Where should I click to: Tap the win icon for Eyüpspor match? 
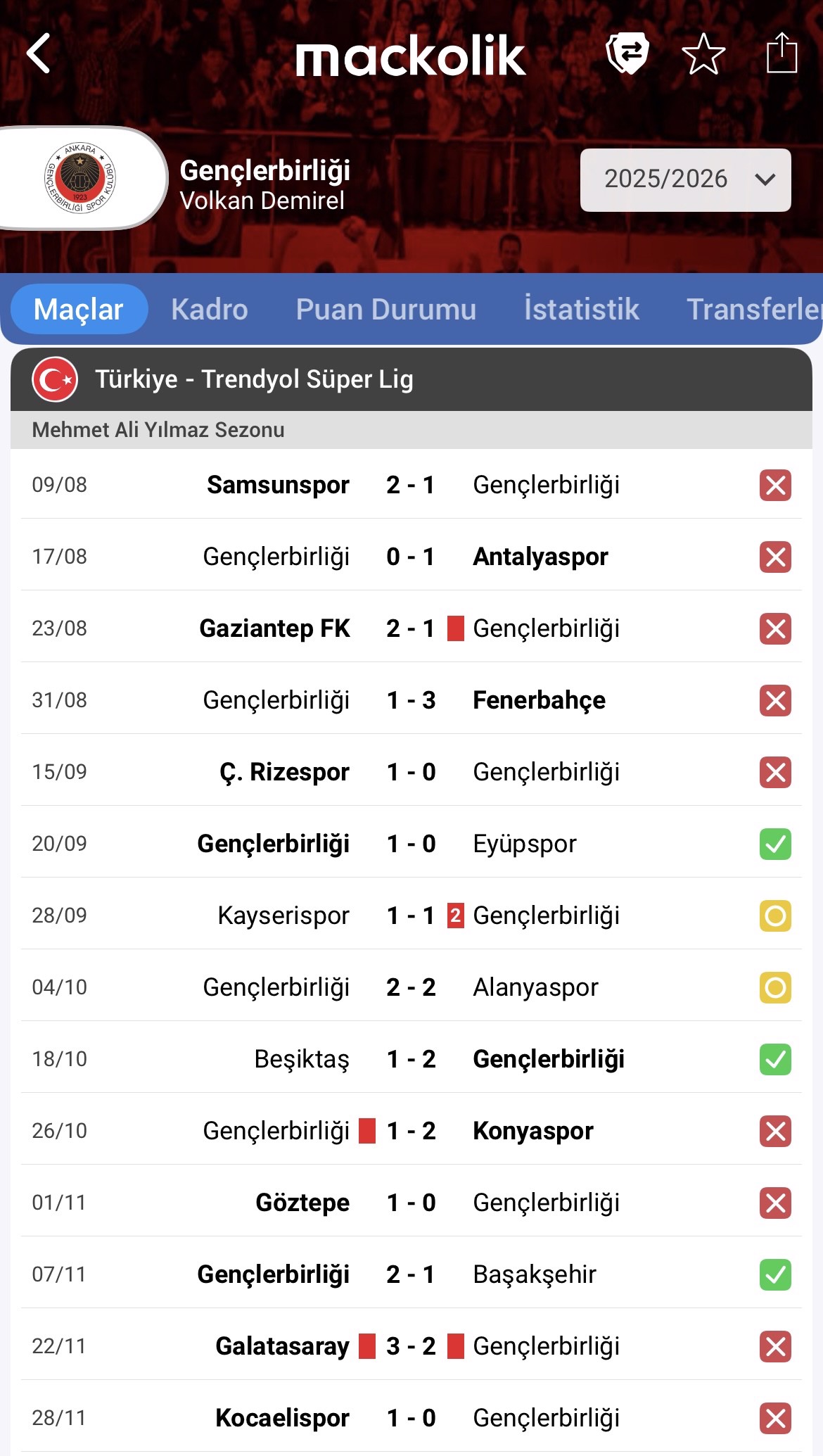point(775,844)
